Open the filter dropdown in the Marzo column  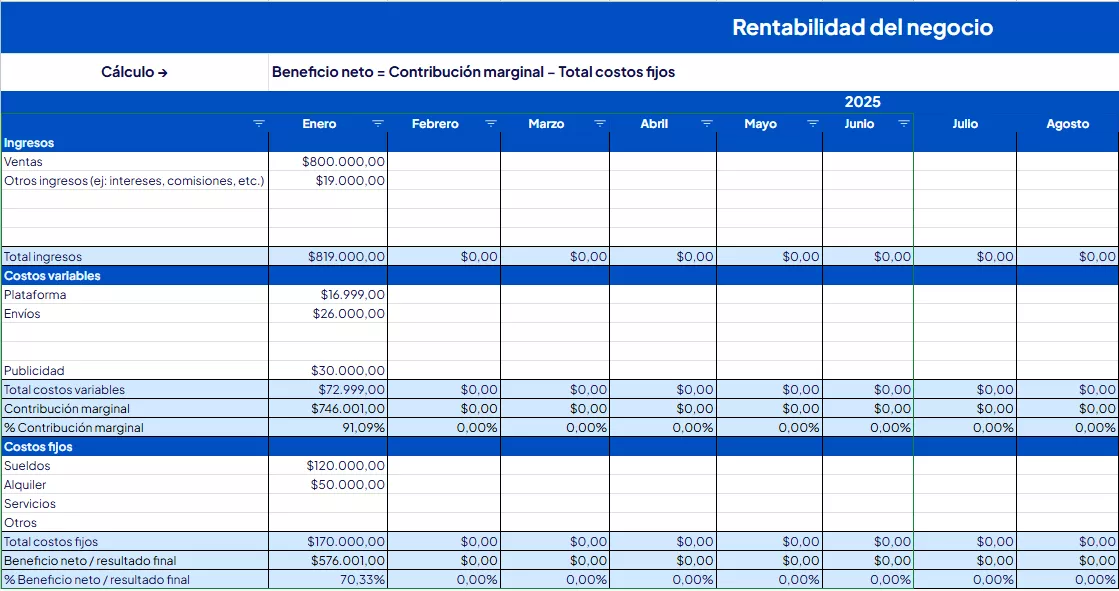pos(600,123)
